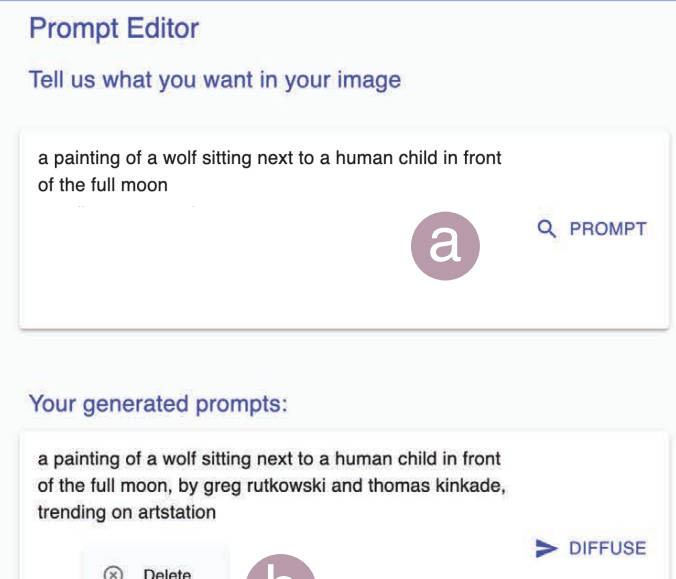Click 'trending on artstation' in generated prompt

(126, 513)
